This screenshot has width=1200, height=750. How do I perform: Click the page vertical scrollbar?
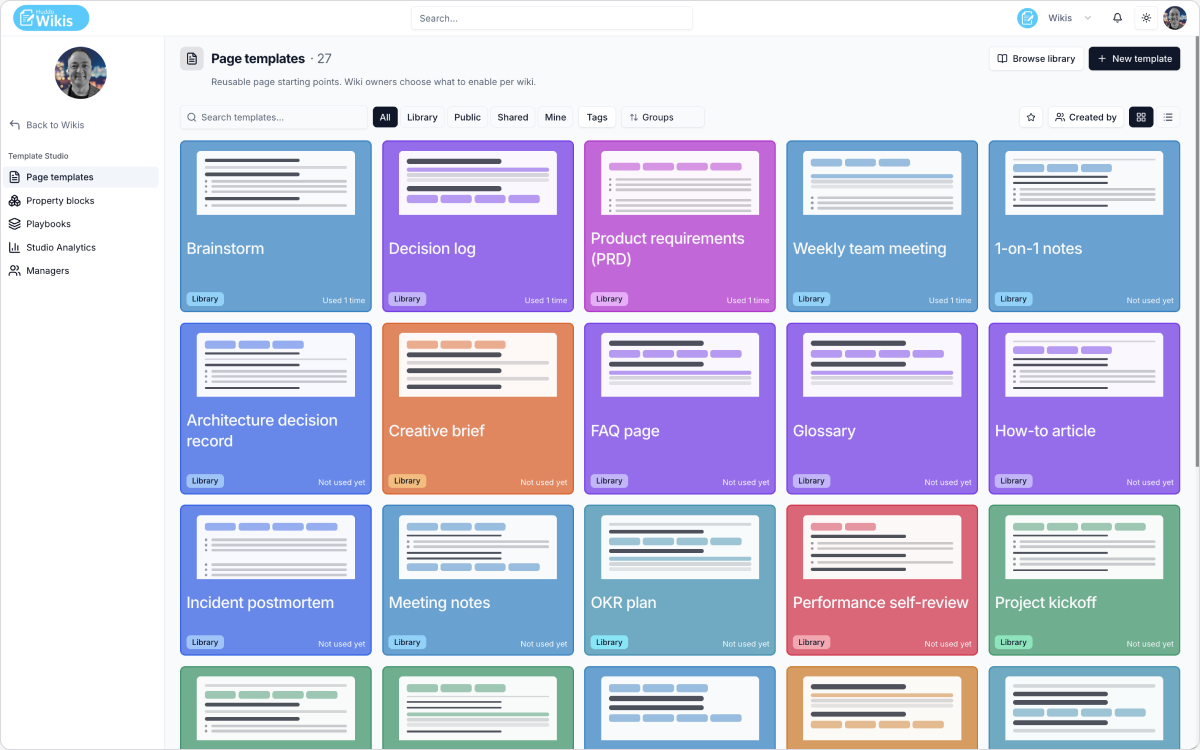[1196, 250]
